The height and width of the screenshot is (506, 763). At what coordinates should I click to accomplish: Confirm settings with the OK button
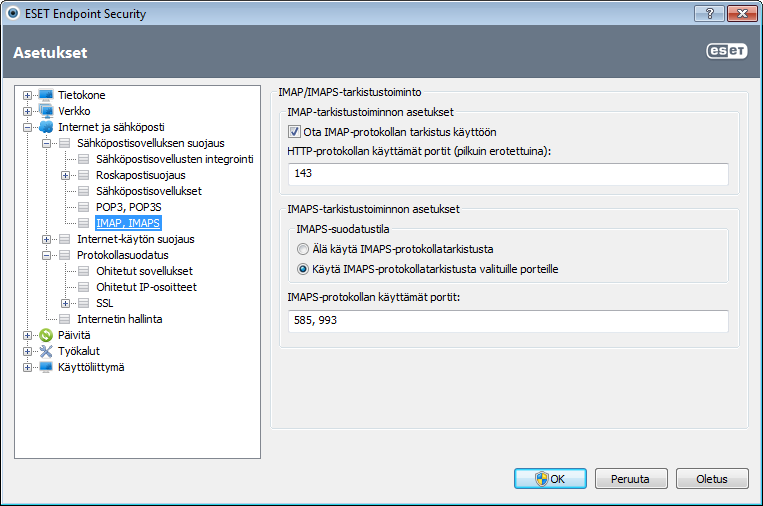[550, 479]
